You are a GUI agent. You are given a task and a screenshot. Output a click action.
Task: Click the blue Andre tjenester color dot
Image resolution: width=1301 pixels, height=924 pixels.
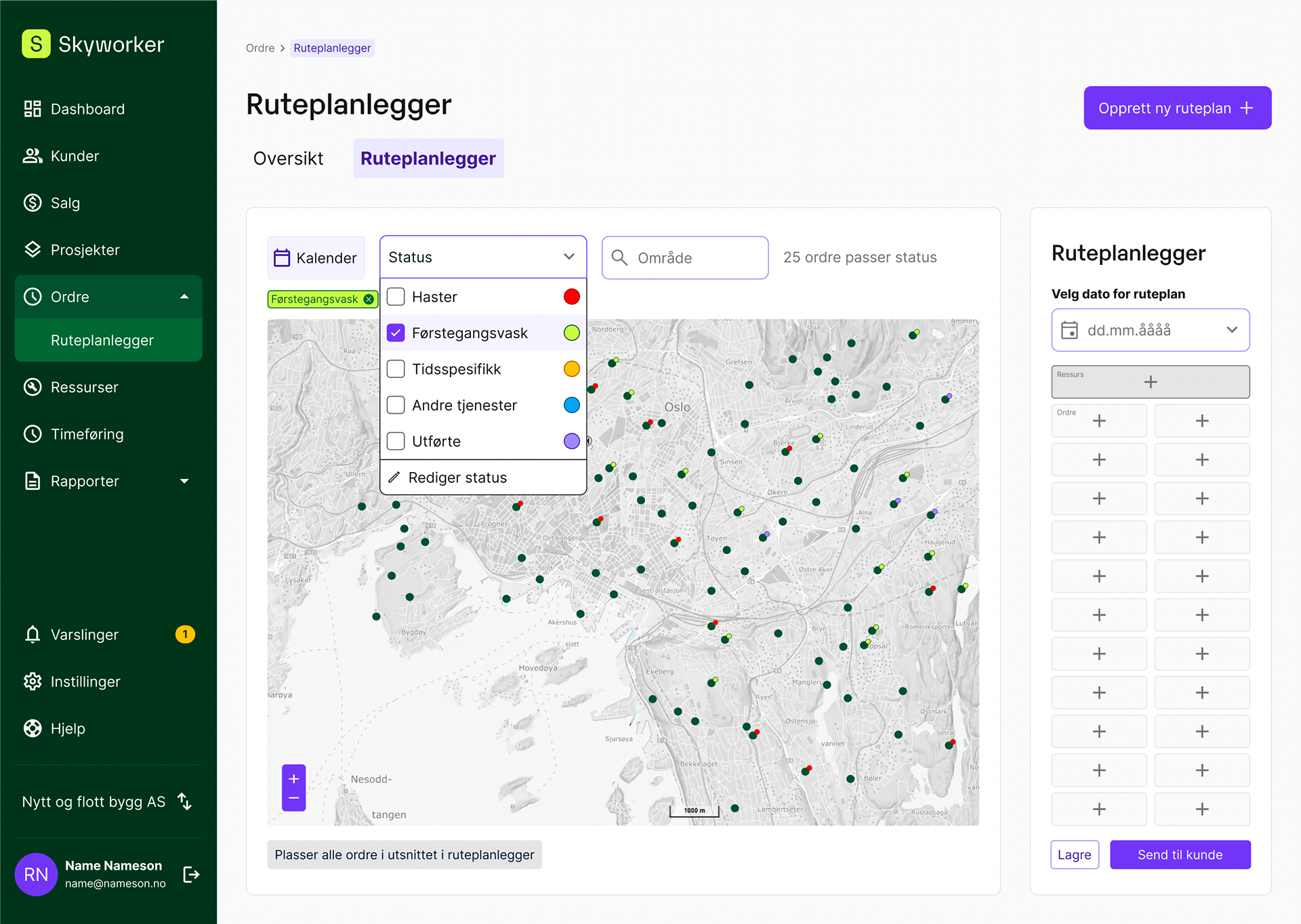click(x=571, y=405)
